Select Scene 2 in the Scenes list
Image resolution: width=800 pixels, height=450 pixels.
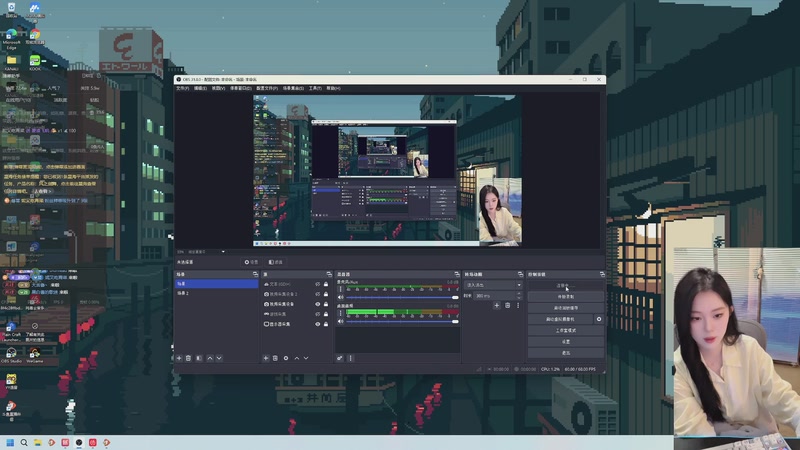pos(216,293)
